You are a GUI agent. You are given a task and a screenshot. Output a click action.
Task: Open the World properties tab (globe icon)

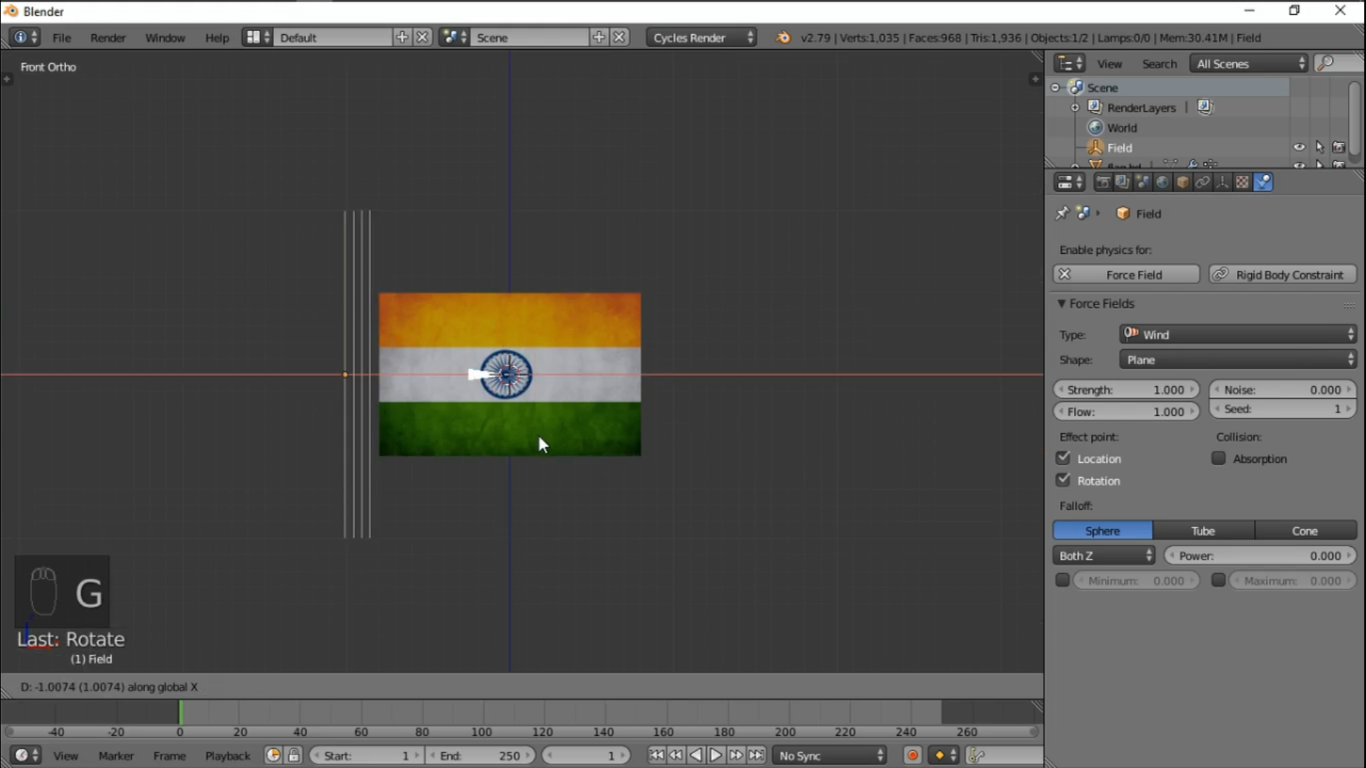point(1162,182)
